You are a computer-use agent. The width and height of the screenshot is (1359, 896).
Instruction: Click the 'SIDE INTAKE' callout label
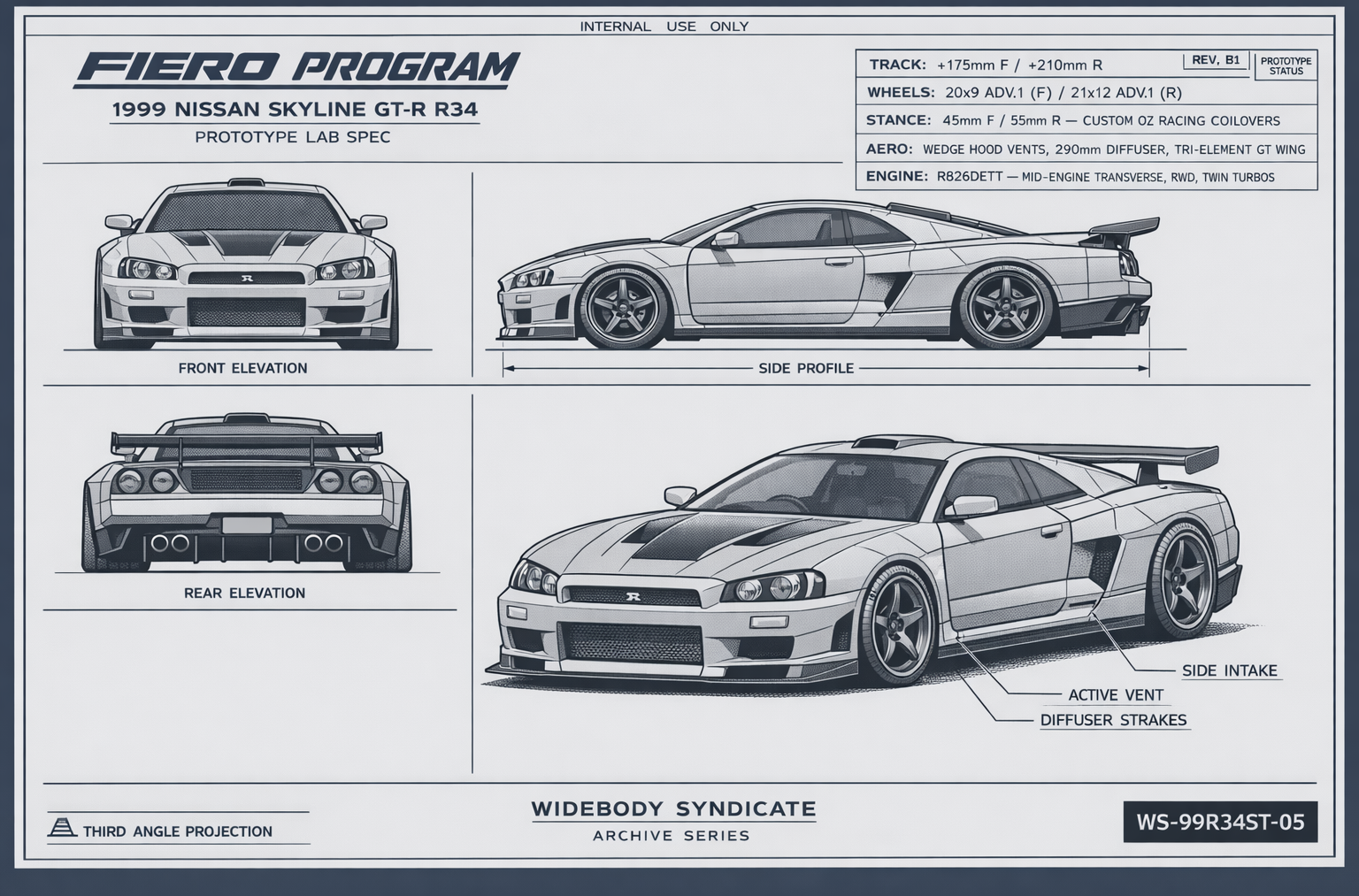pos(1230,670)
